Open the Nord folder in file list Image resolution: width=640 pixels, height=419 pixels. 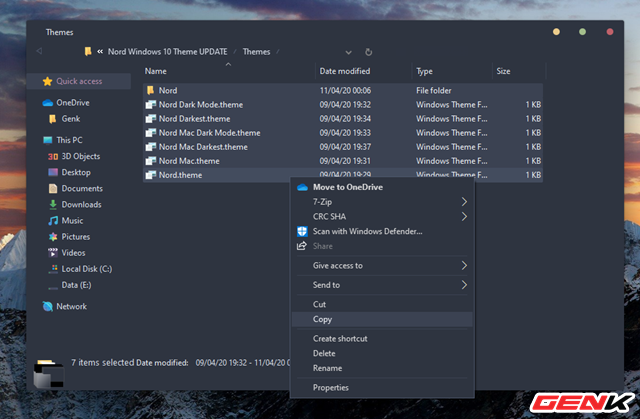point(167,90)
